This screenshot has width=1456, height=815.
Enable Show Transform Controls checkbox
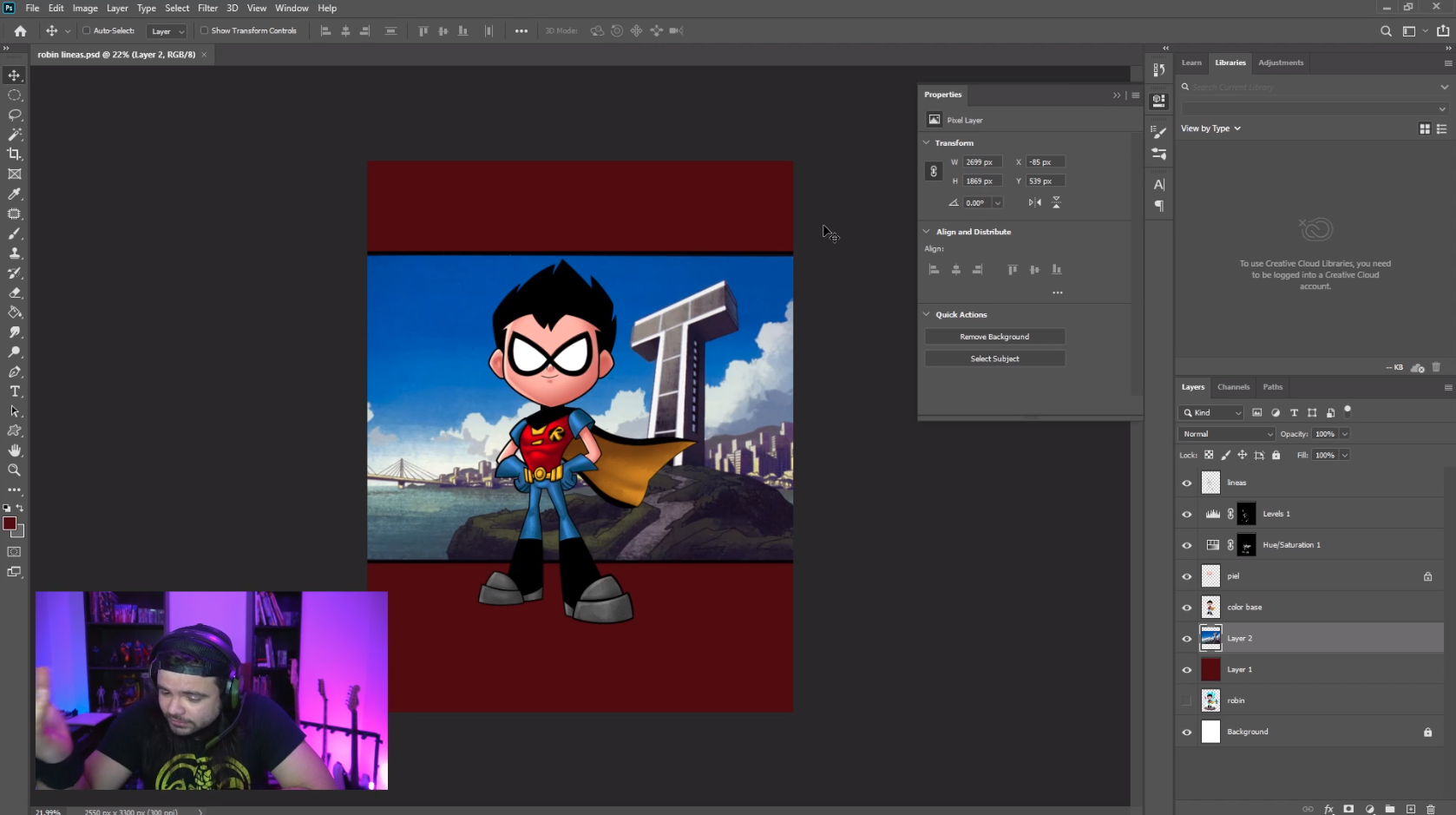click(x=205, y=30)
